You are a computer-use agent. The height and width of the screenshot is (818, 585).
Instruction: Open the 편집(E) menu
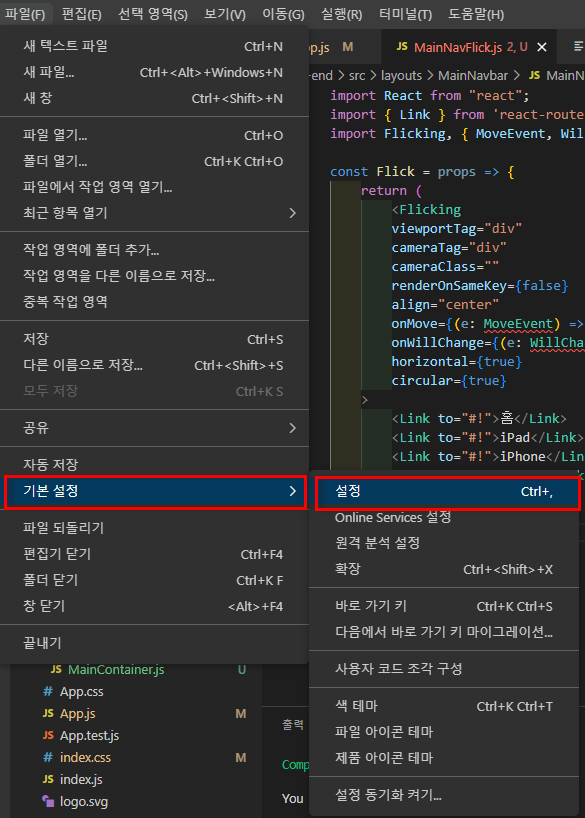(x=81, y=14)
